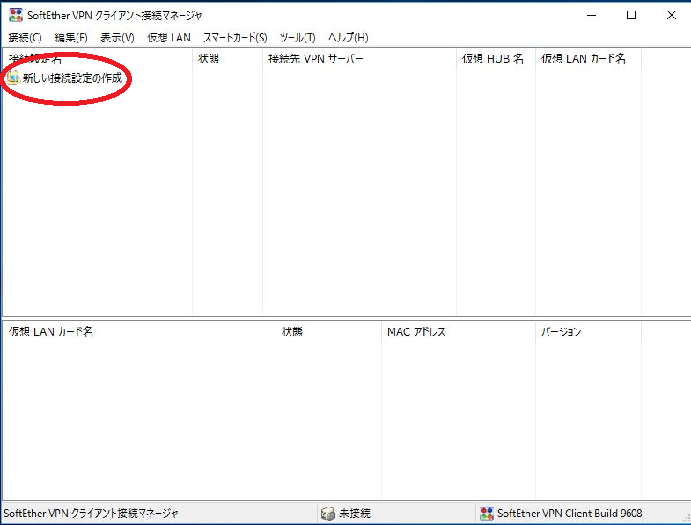Click status bar text SoftEther VPN クライアント接続マネージャ
Viewport: 691px width, 525px height.
(91, 514)
